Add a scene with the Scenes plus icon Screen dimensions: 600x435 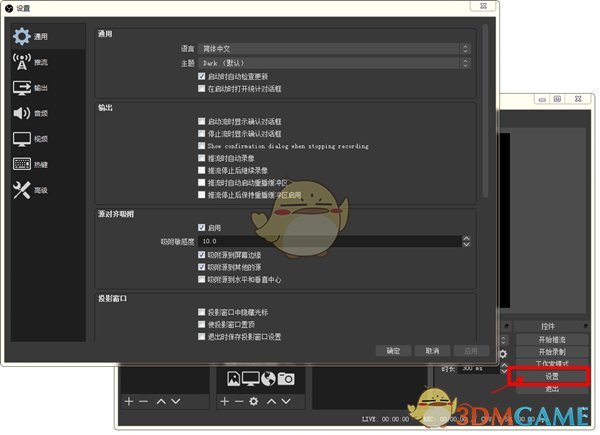[x=129, y=401]
